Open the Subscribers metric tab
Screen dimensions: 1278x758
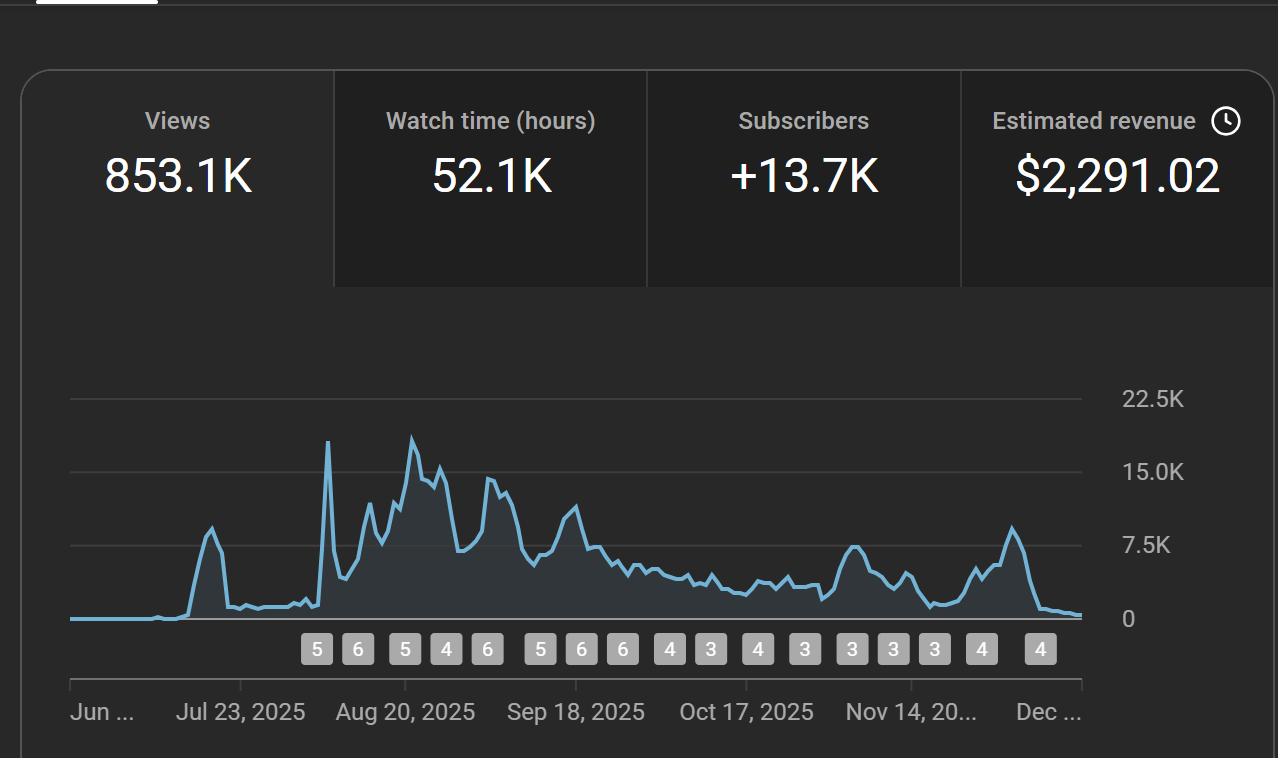pyautogui.click(x=804, y=178)
